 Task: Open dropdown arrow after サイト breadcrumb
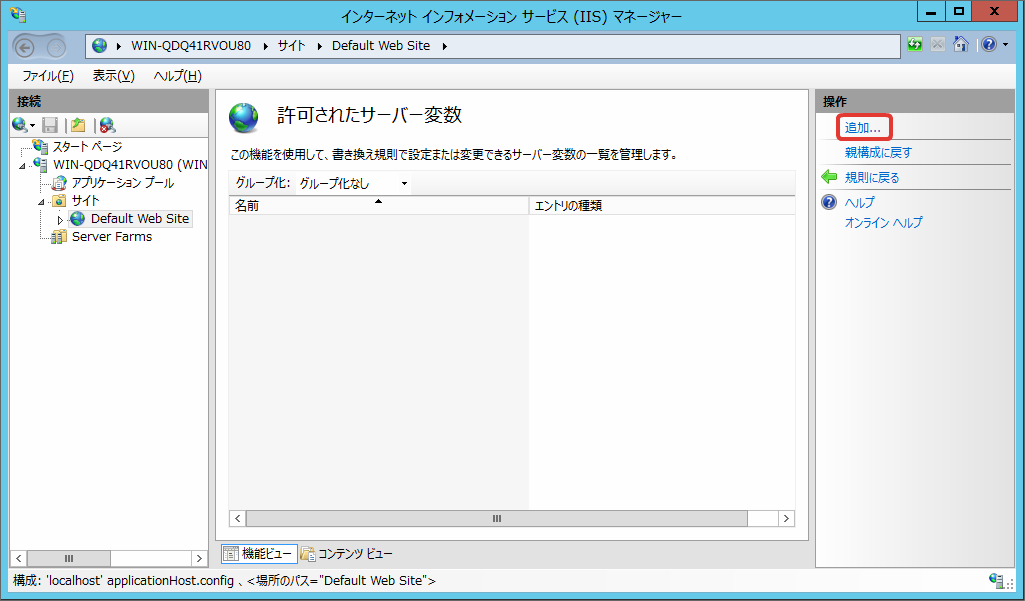(320, 46)
